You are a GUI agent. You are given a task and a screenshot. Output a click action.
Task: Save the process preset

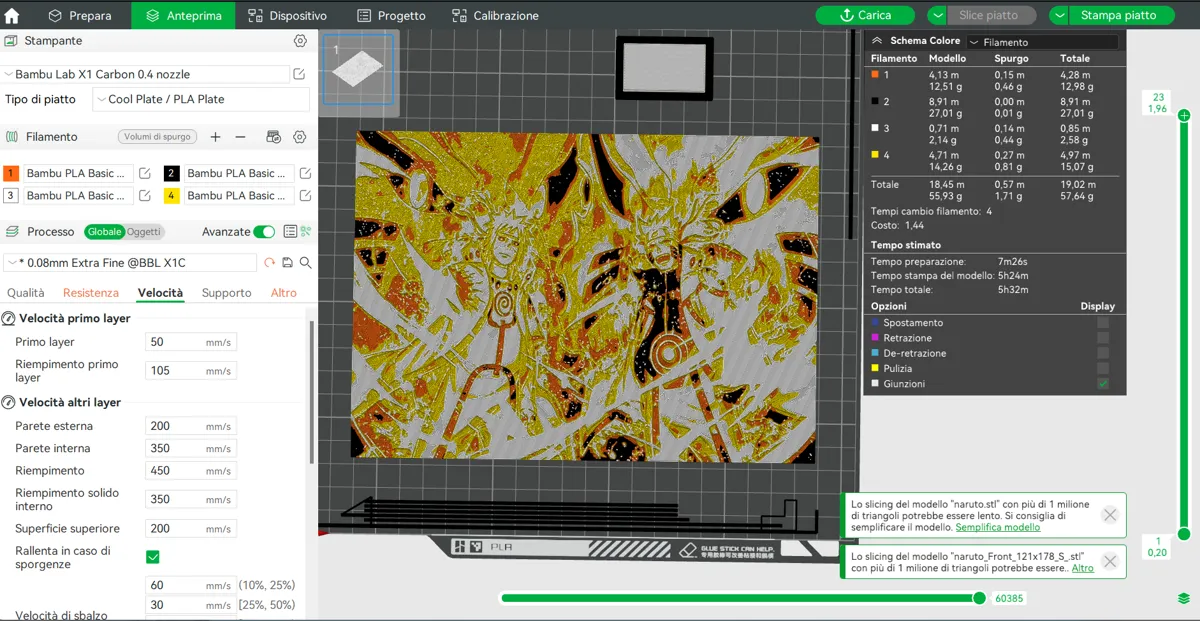click(x=287, y=262)
